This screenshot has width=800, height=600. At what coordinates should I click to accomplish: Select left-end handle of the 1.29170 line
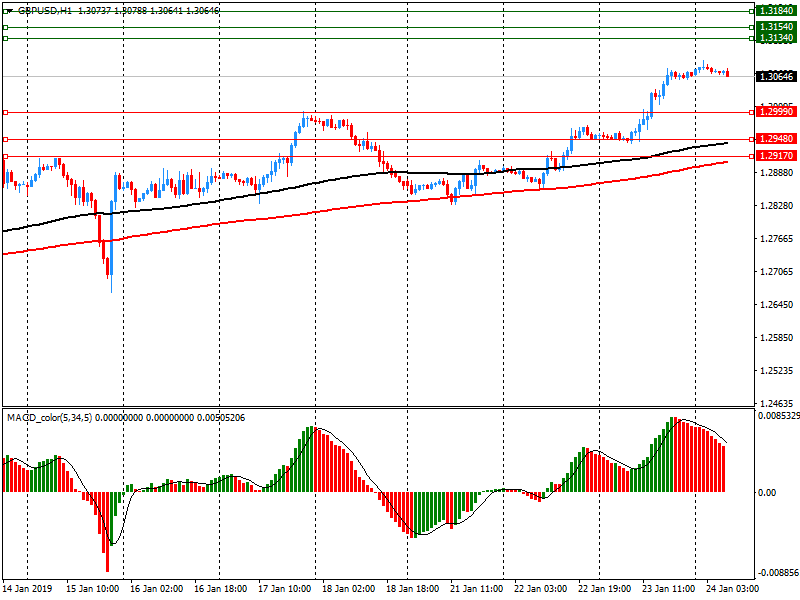pos(6,156)
